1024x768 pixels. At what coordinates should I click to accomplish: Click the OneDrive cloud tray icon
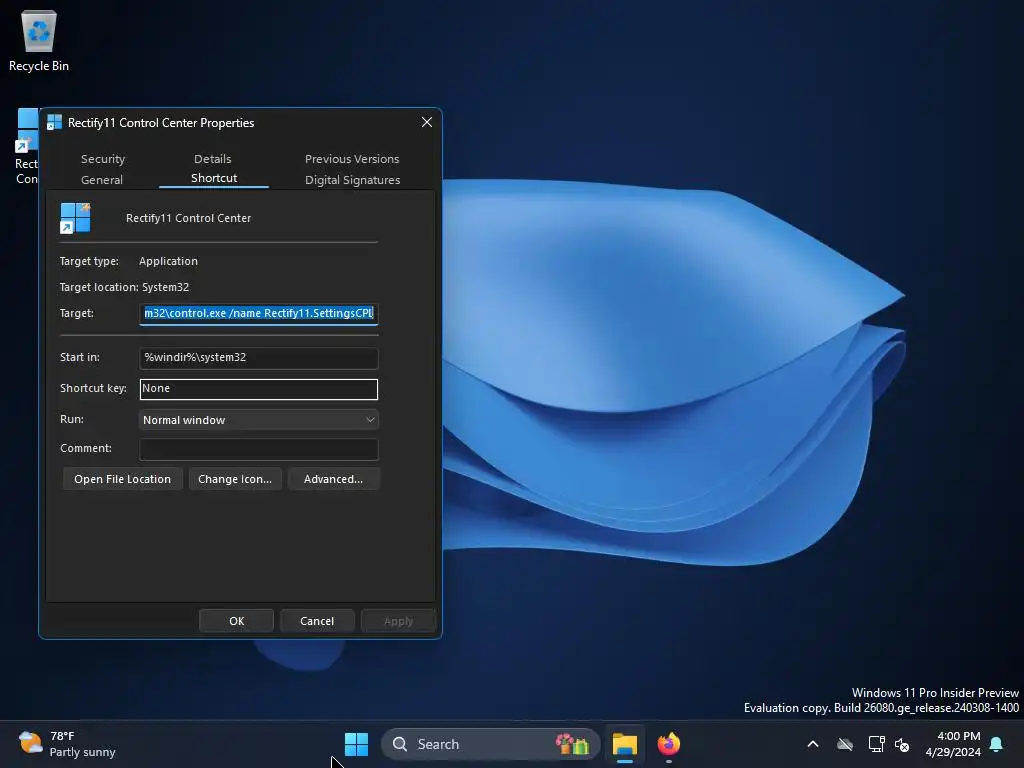pyautogui.click(x=845, y=744)
